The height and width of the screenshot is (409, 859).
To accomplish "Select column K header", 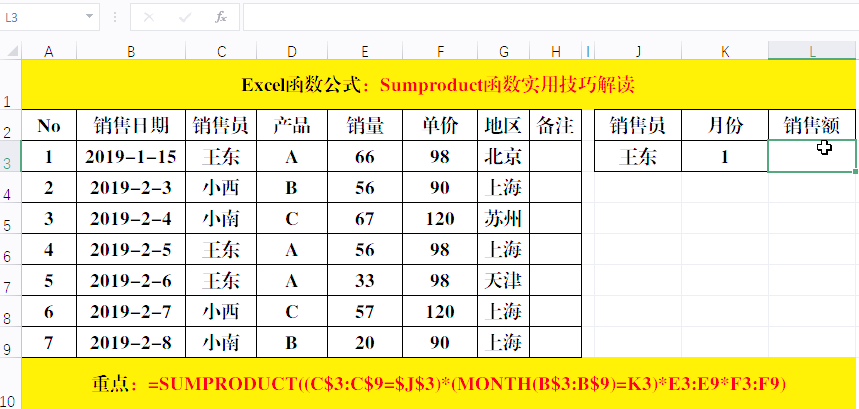I will click(x=725, y=51).
